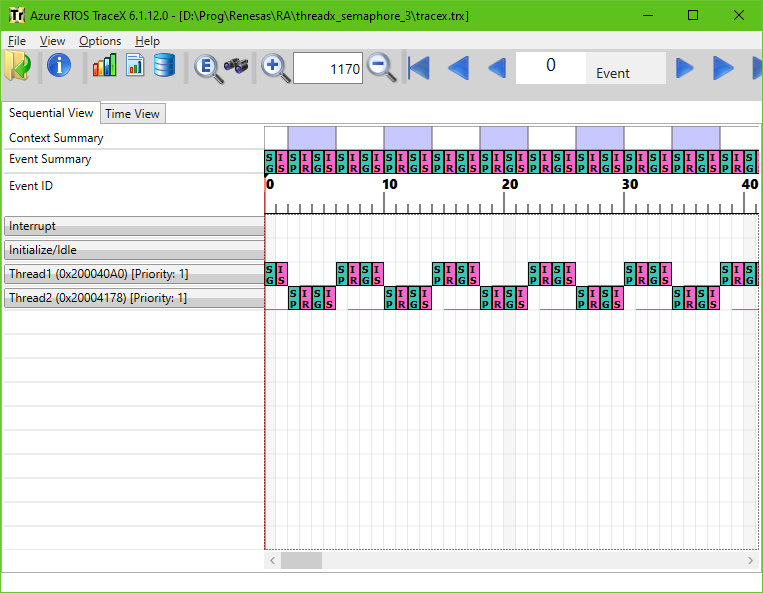763x593 pixels.
Task: Open the Options menu
Action: pos(100,41)
